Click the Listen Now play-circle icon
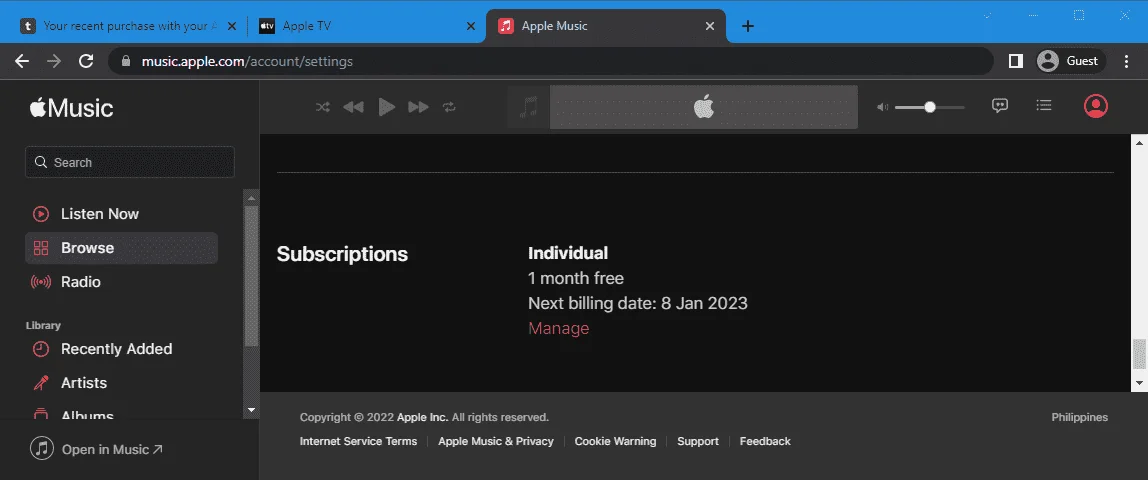Image resolution: width=1148 pixels, height=480 pixels. [40, 214]
